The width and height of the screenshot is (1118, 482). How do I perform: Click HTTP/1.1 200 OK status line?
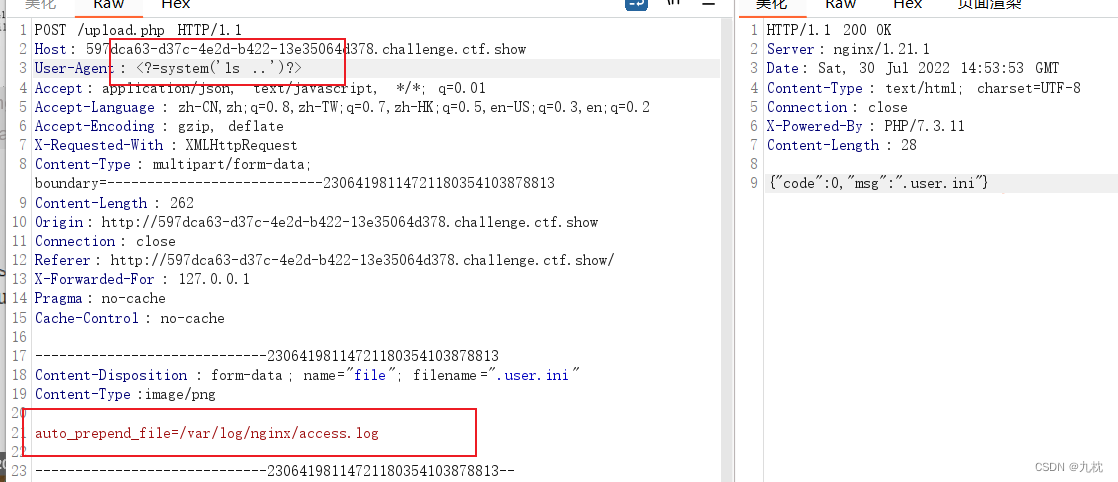(x=829, y=30)
